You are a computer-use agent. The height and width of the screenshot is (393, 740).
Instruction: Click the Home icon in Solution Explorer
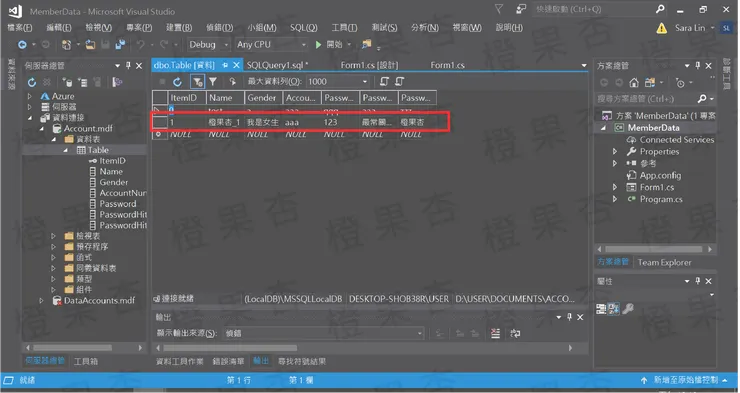pyautogui.click(x=634, y=83)
